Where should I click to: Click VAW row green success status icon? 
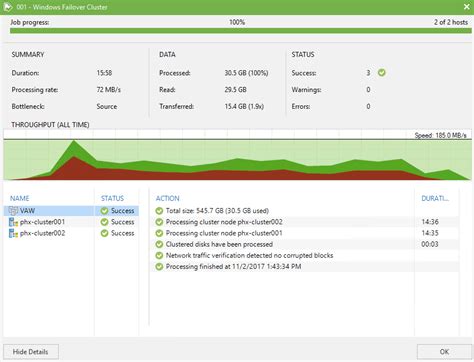(104, 211)
